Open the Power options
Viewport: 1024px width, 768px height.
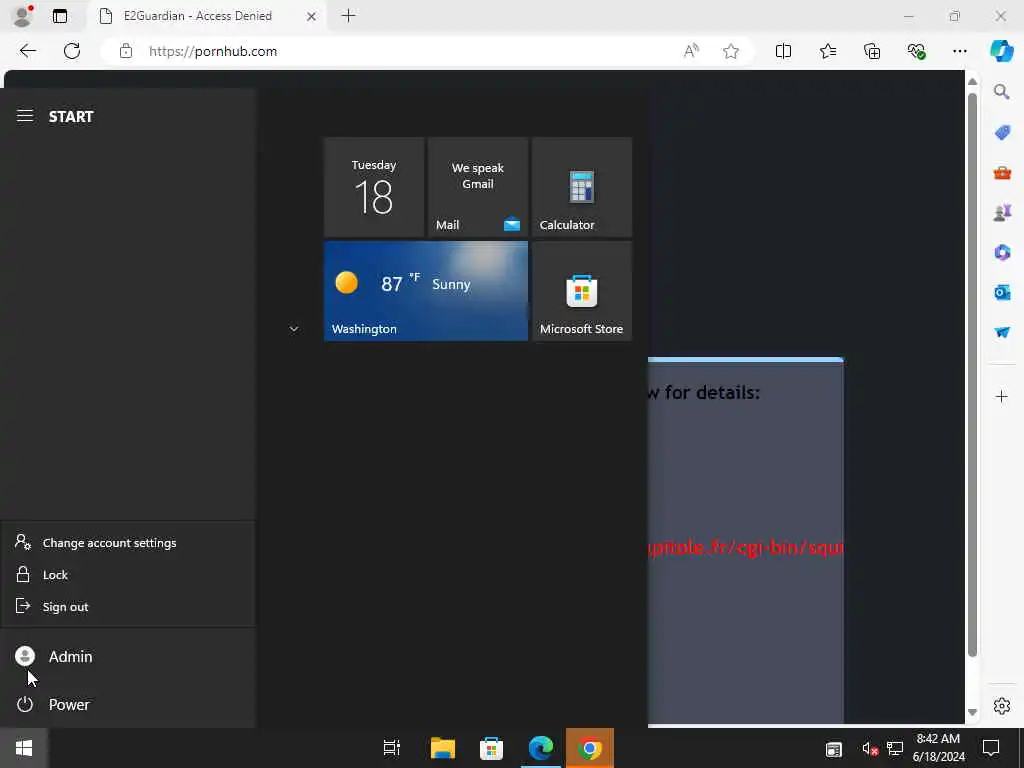pos(128,704)
